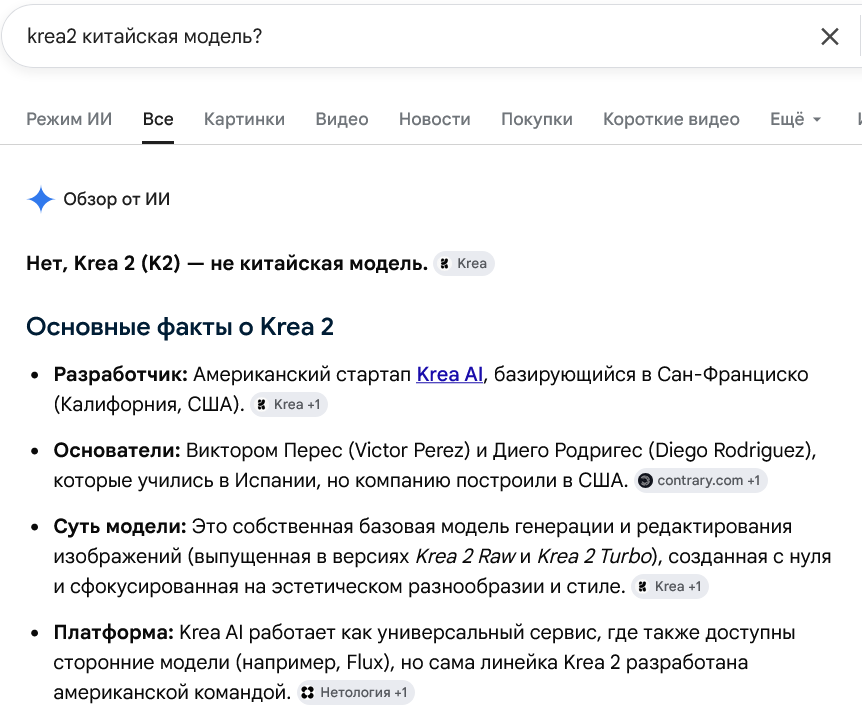Open the 'contrary.com +1' source chip

pyautogui.click(x=701, y=481)
